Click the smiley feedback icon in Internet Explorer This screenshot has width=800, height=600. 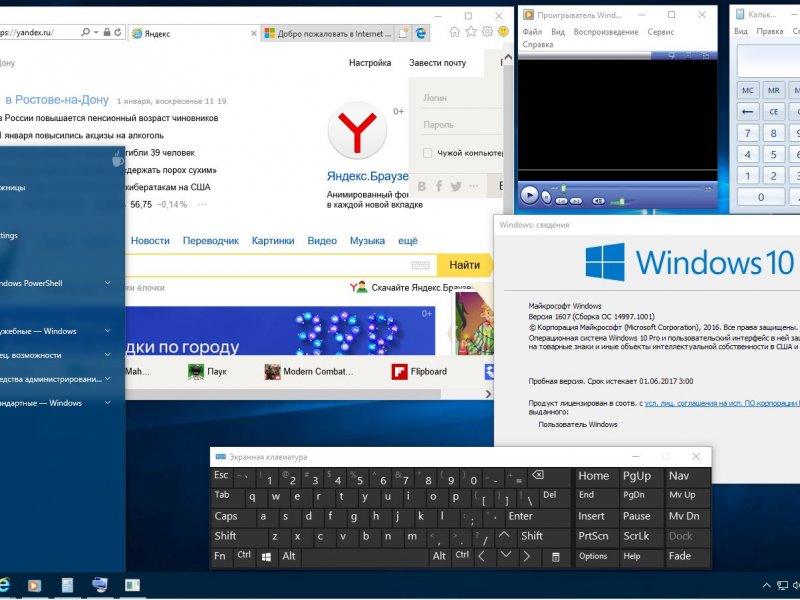(503, 32)
